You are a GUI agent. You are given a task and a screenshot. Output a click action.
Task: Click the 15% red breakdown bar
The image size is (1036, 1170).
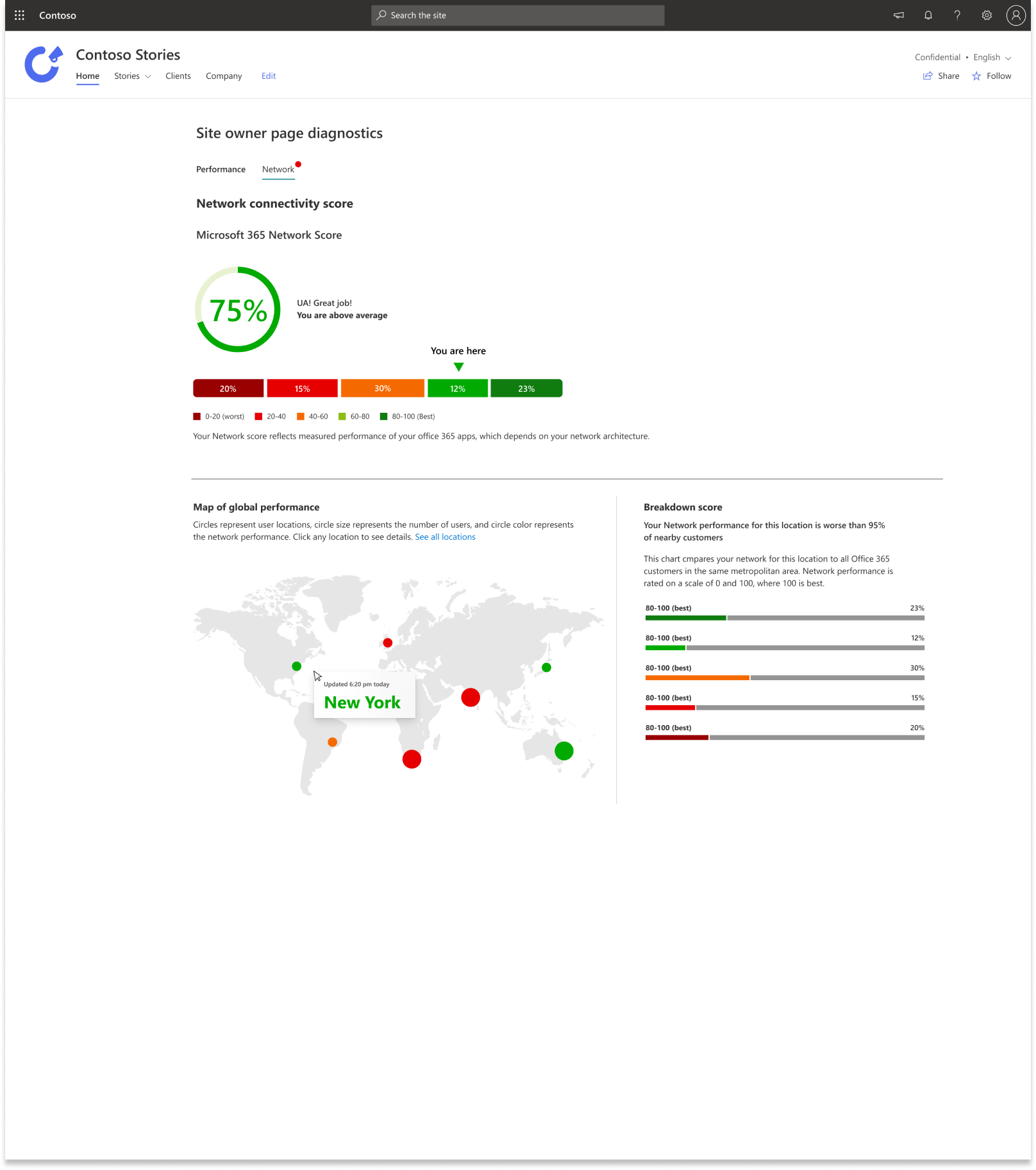785,708
